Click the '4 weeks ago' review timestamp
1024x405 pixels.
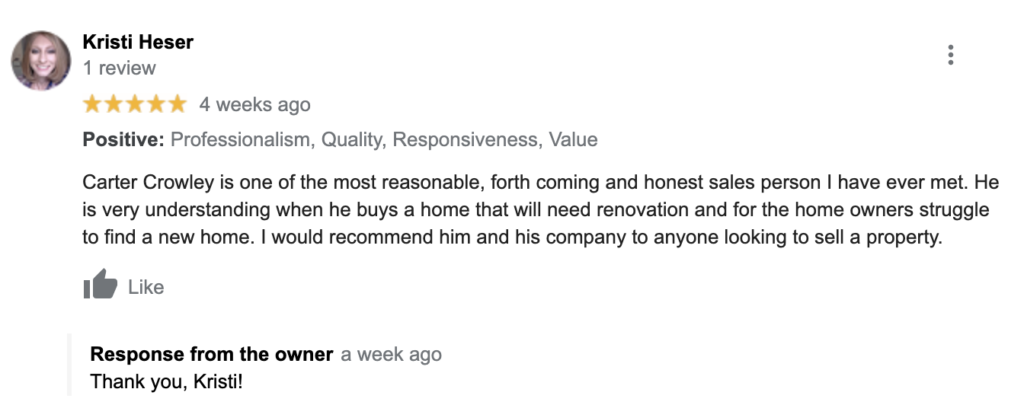[x=255, y=105]
